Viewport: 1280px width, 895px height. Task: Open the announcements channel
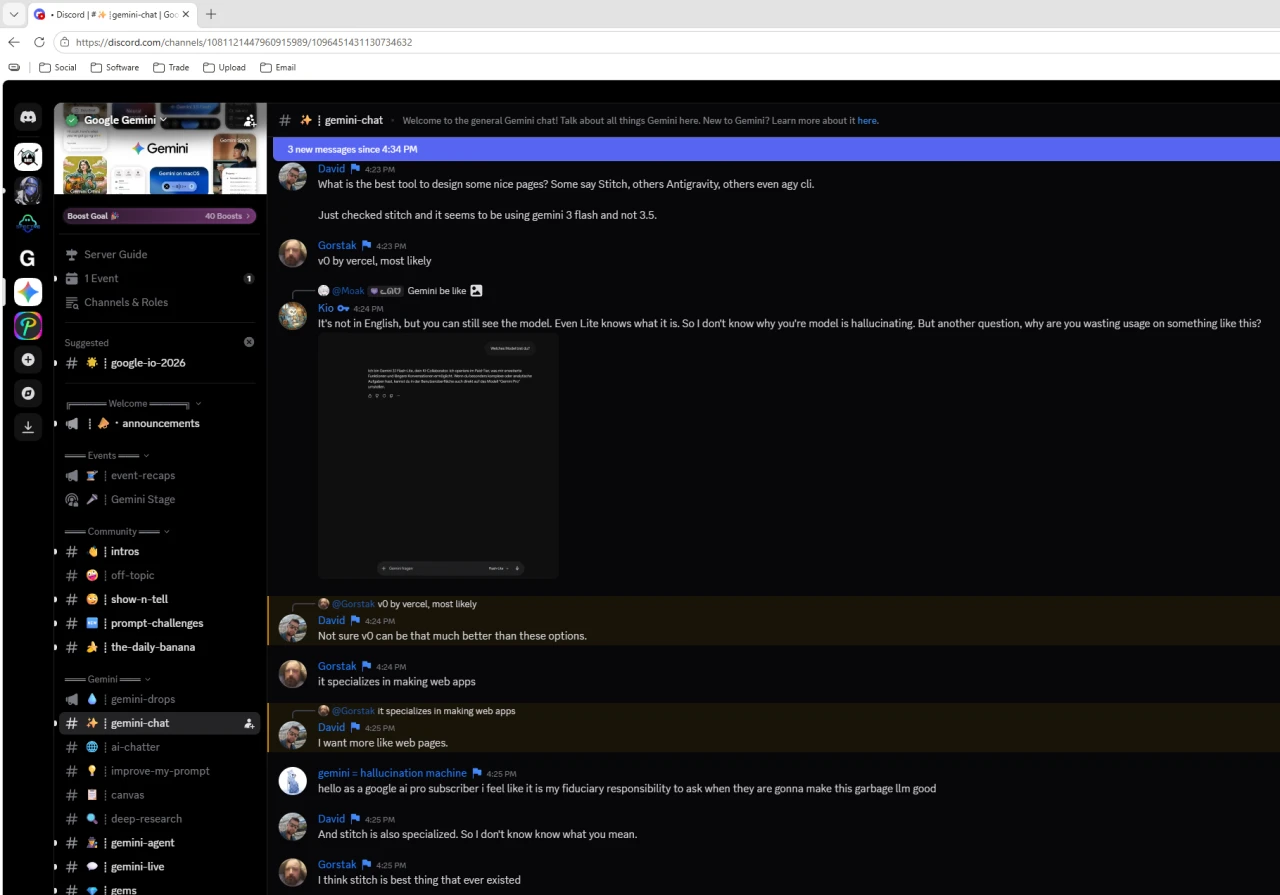tap(160, 423)
